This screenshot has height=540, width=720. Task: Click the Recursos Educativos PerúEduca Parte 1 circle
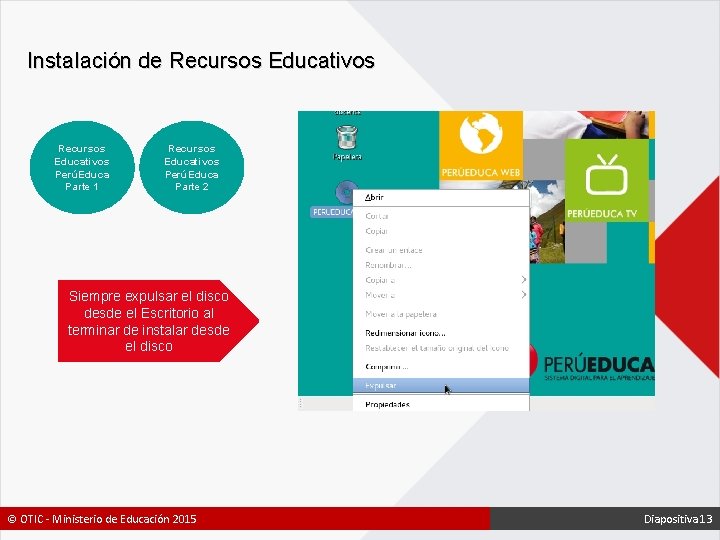coord(82,167)
